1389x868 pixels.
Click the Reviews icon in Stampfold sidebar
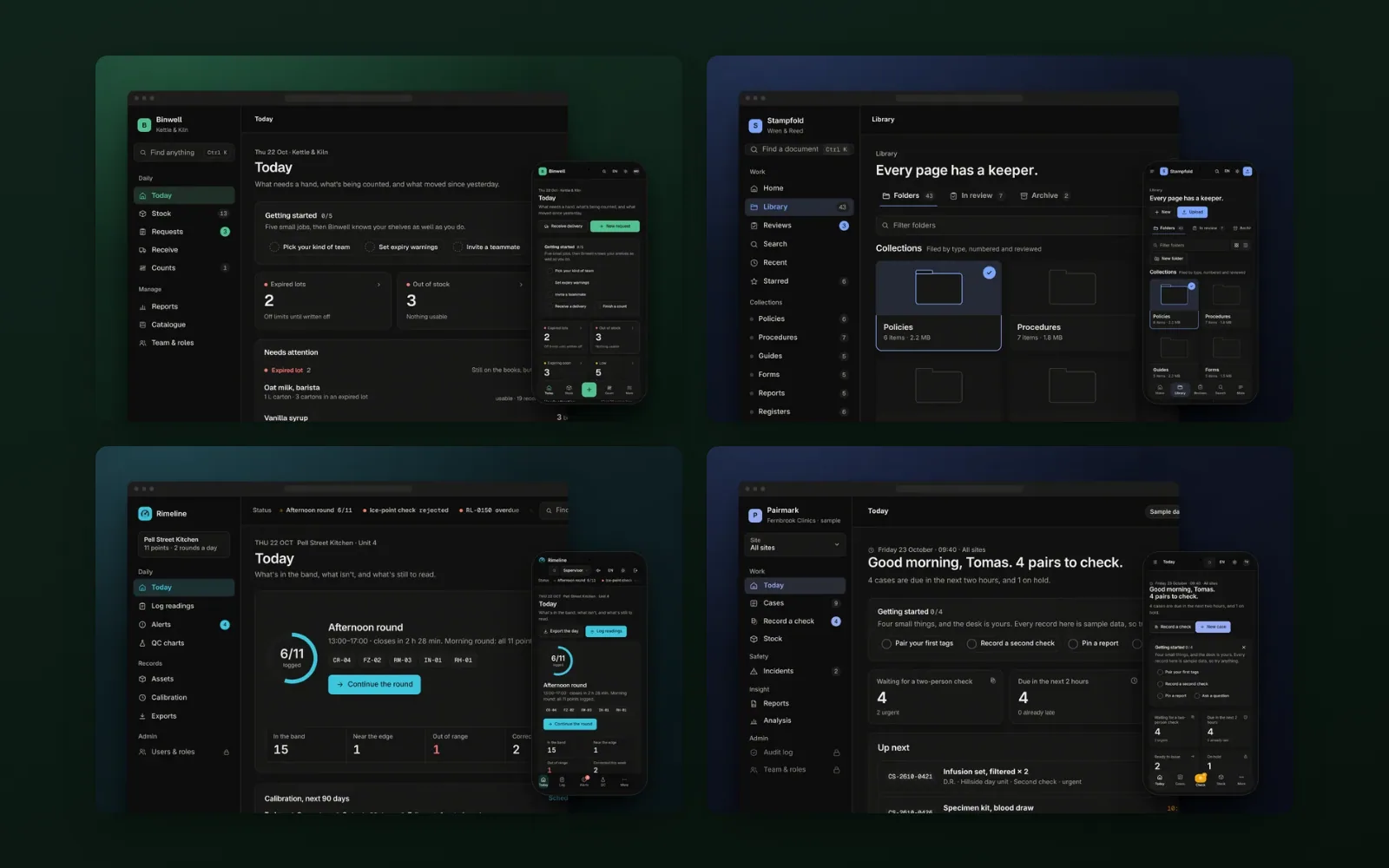point(754,226)
